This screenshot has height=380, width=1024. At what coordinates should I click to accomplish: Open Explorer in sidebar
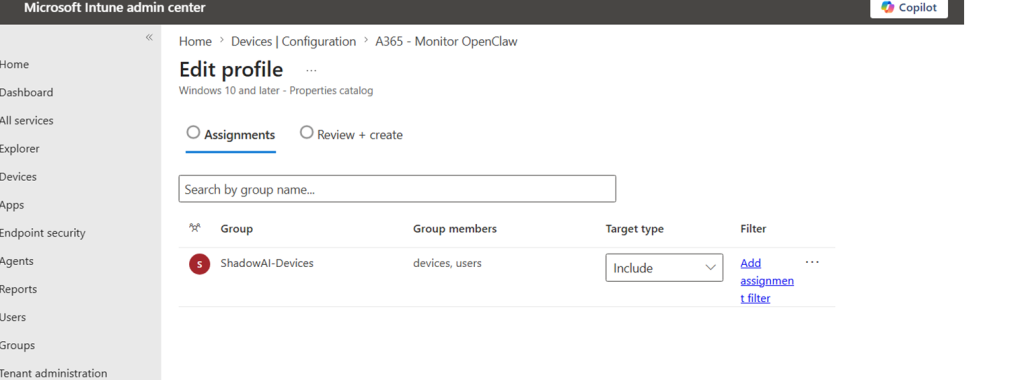point(20,149)
